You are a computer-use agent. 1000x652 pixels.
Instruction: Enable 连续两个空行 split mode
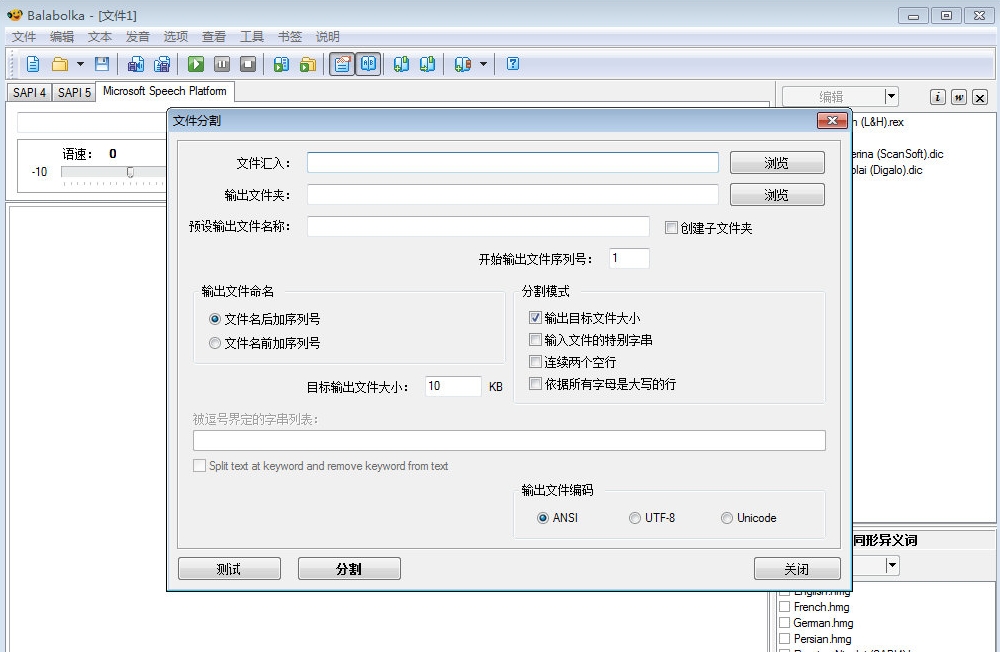click(x=535, y=362)
